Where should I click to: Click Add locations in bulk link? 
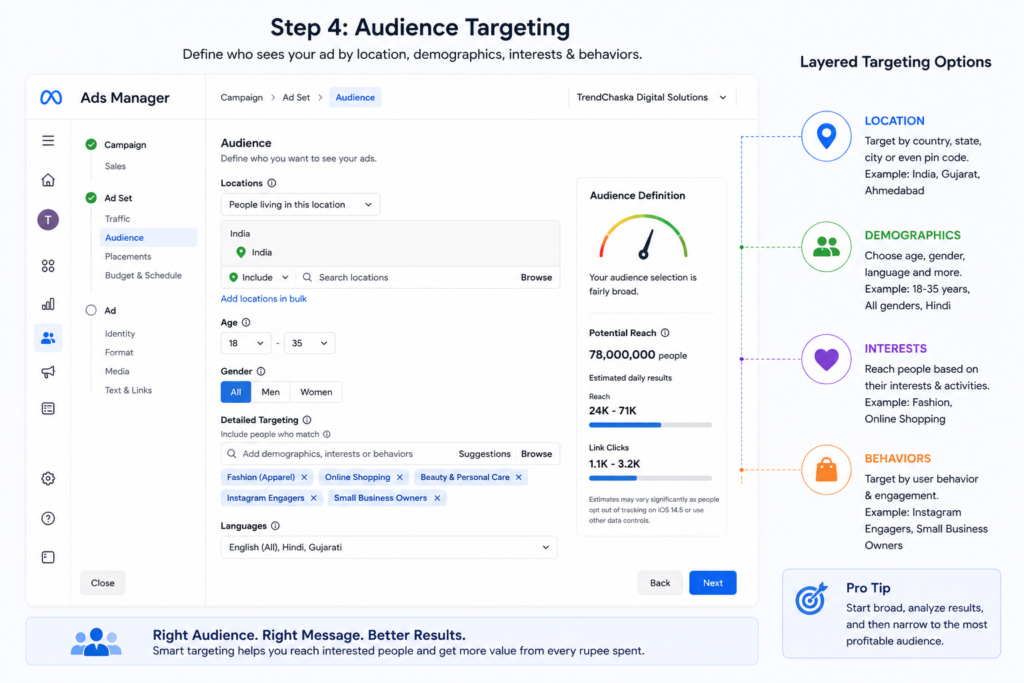264,298
